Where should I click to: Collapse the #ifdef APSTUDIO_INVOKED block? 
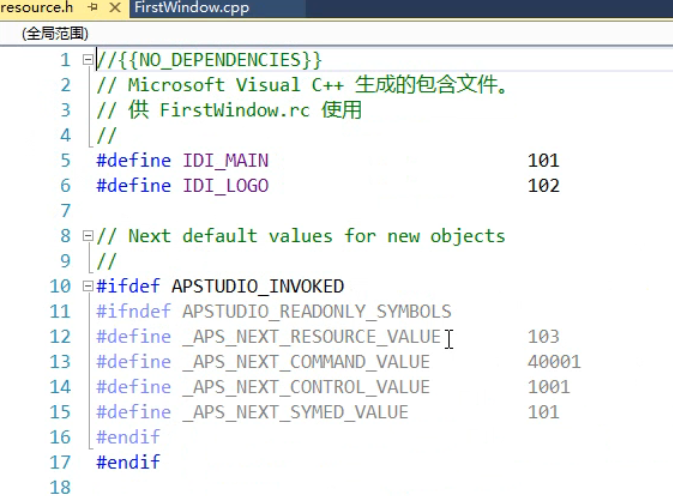coord(87,286)
